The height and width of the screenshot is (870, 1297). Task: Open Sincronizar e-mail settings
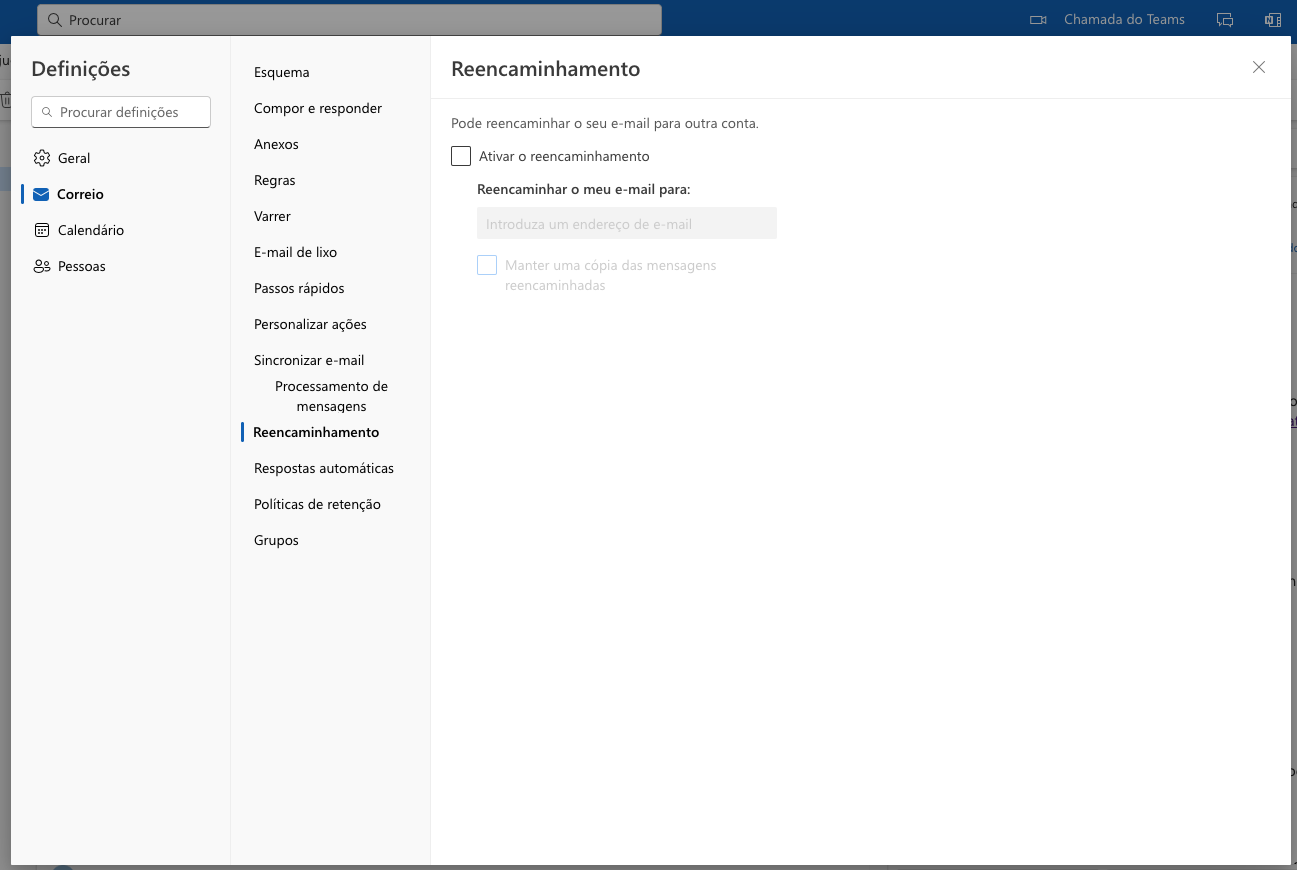pyautogui.click(x=309, y=360)
